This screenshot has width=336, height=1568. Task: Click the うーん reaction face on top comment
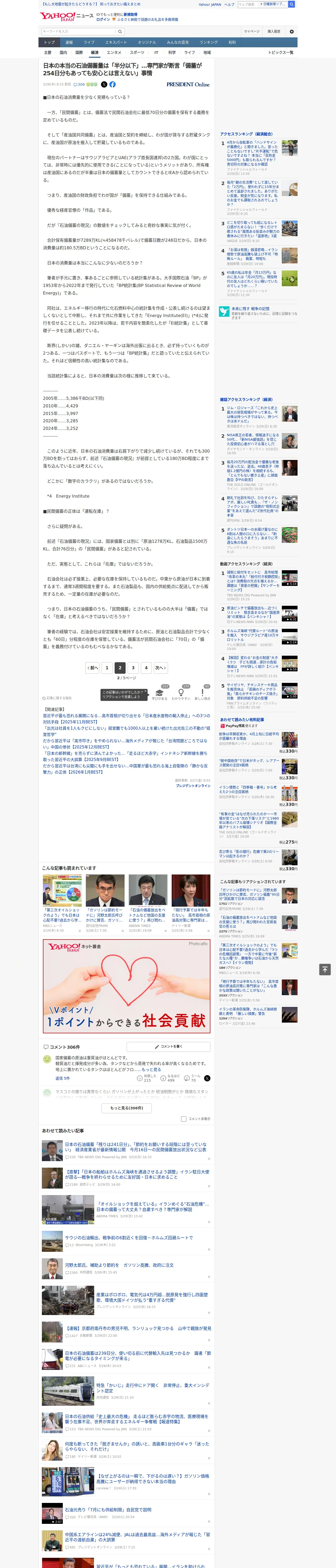pos(187,1078)
